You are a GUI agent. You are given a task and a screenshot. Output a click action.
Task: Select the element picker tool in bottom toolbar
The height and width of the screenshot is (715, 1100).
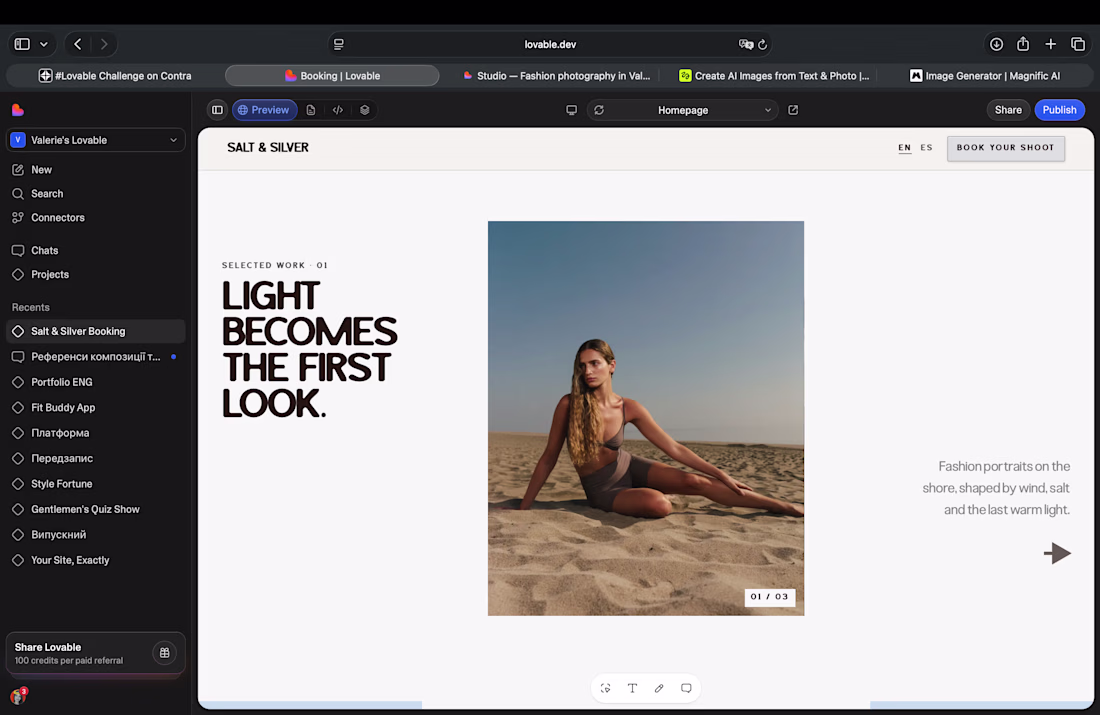pyautogui.click(x=605, y=688)
